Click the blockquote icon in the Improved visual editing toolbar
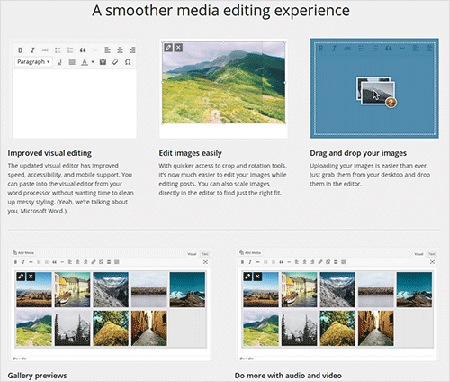 [x=82, y=50]
